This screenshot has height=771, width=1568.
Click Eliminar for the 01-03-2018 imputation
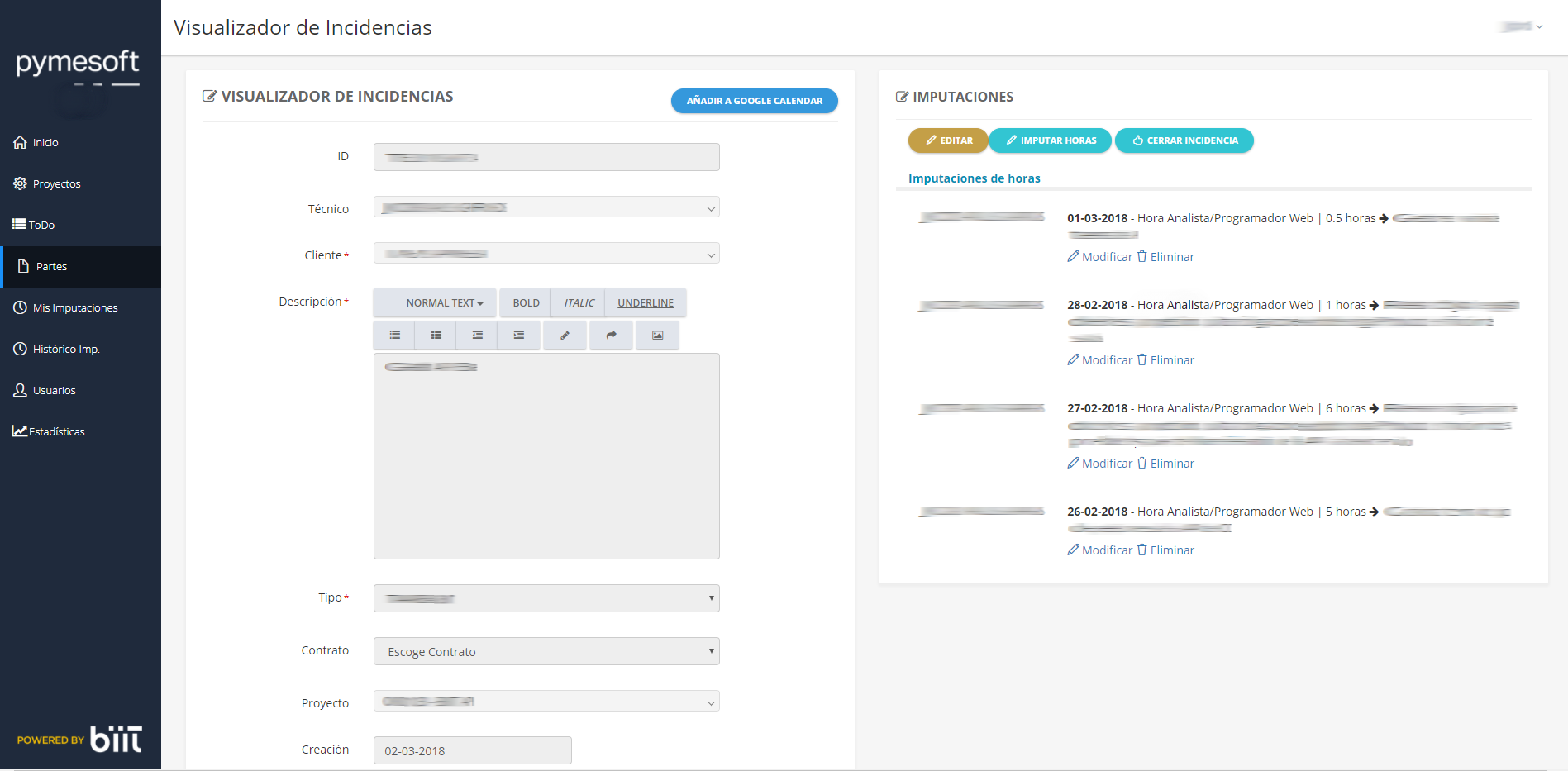[1165, 257]
